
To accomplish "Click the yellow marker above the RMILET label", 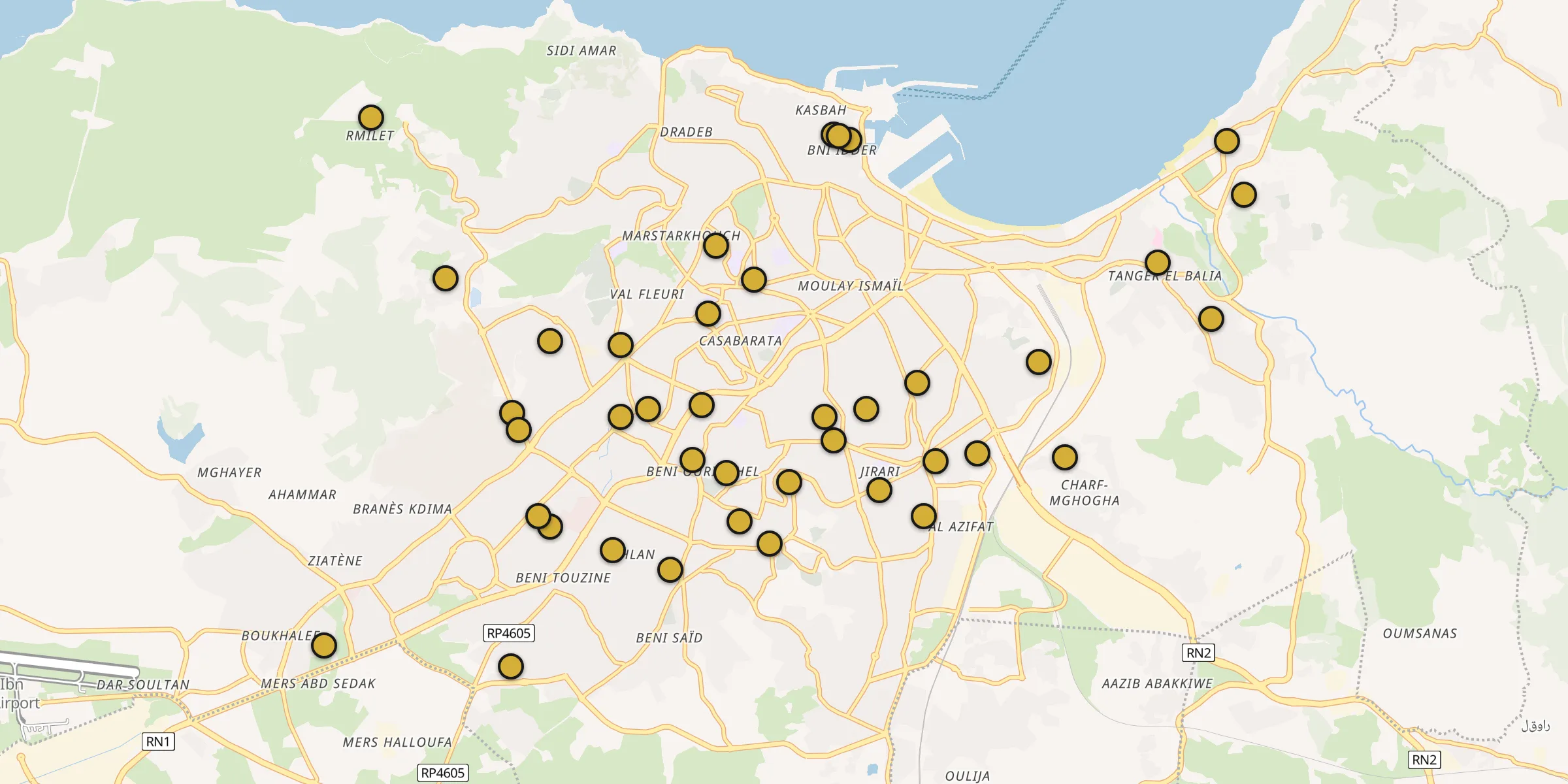I will coord(371,118).
